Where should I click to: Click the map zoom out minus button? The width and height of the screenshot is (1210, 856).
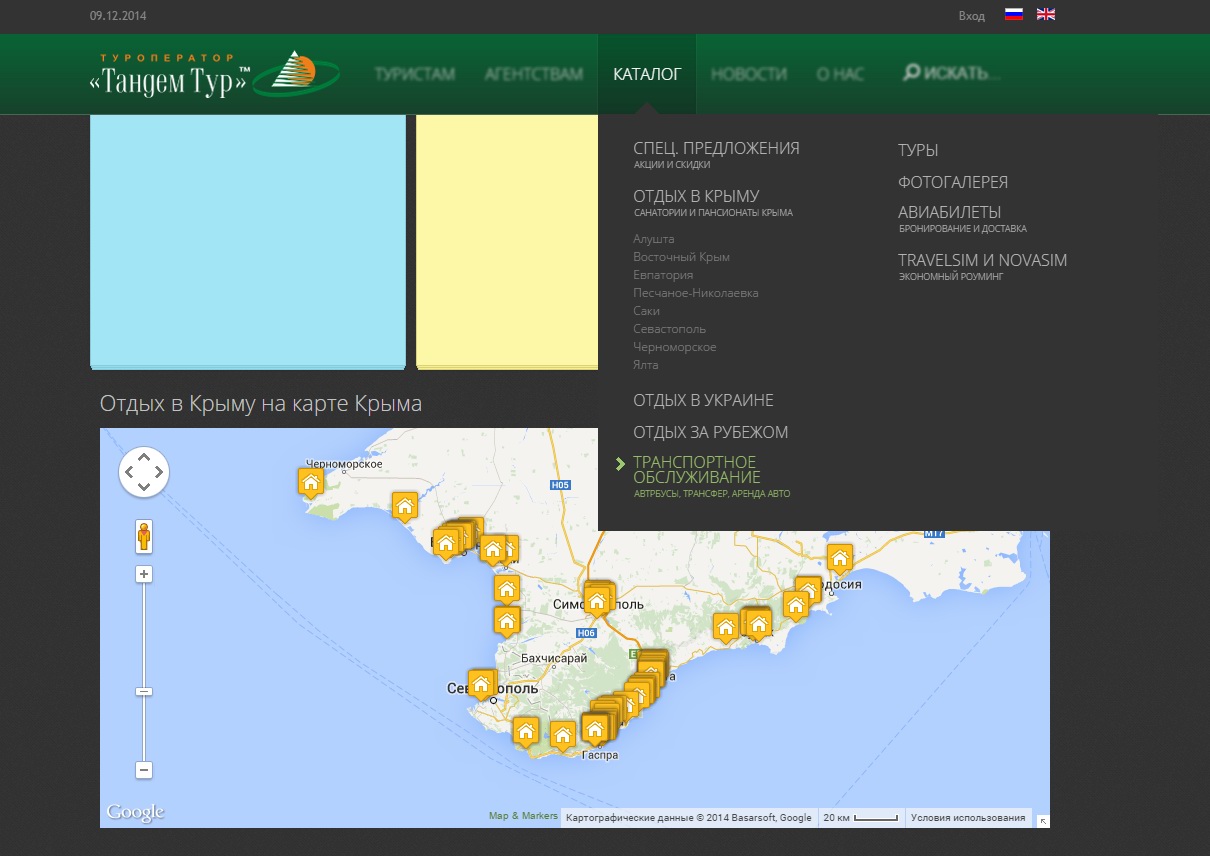(x=144, y=770)
